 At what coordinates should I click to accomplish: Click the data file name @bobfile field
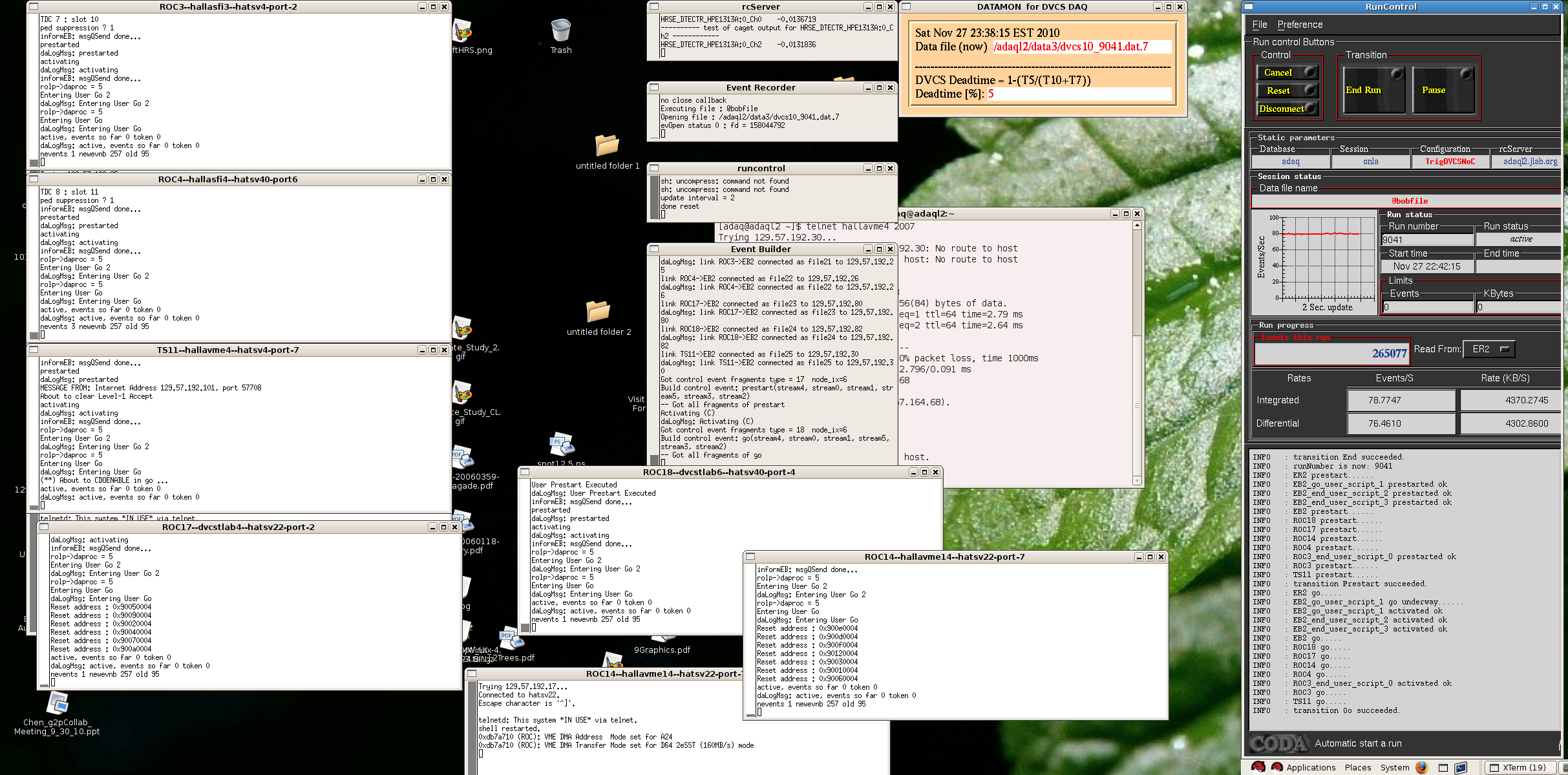(1406, 201)
